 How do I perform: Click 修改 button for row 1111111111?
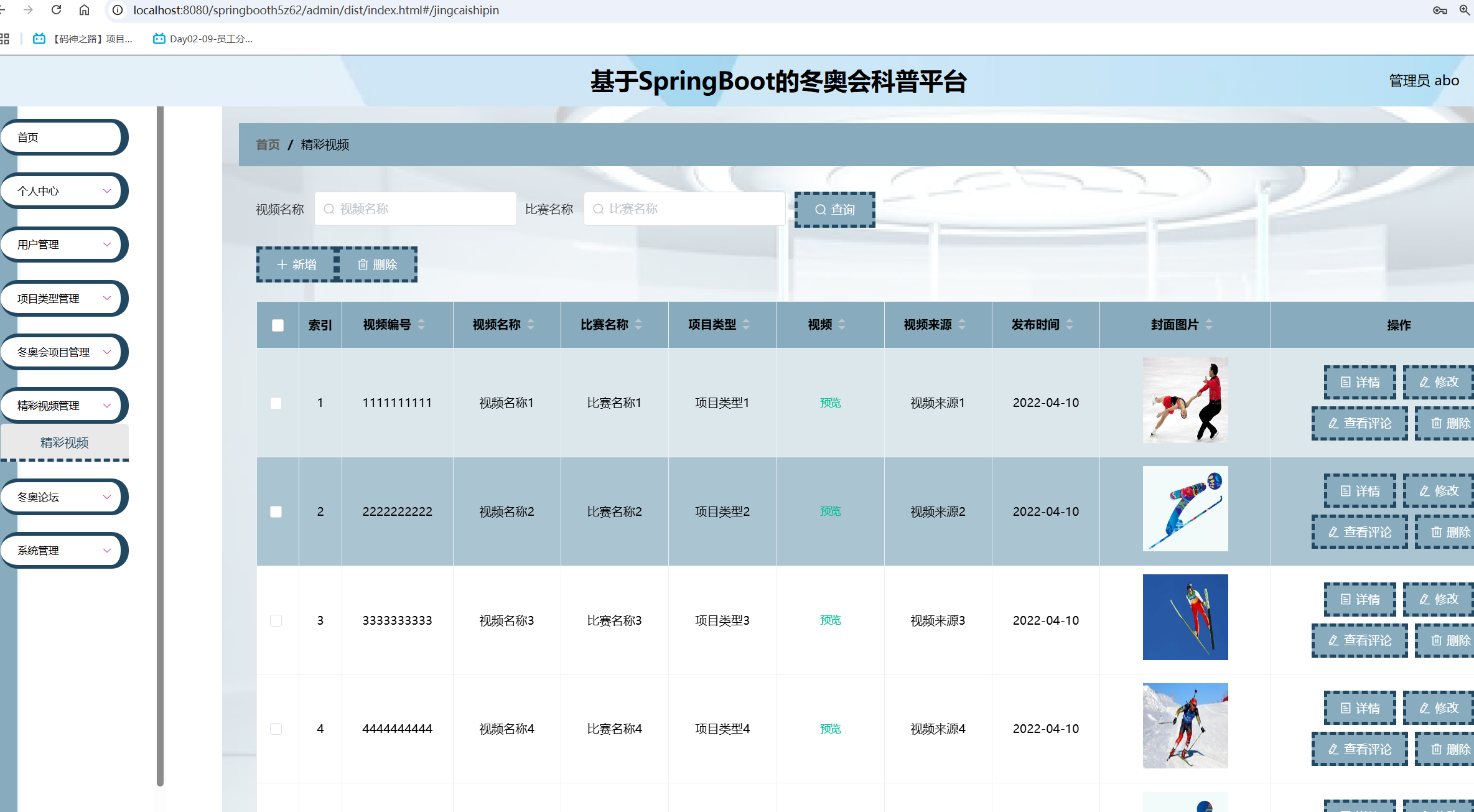click(x=1438, y=382)
